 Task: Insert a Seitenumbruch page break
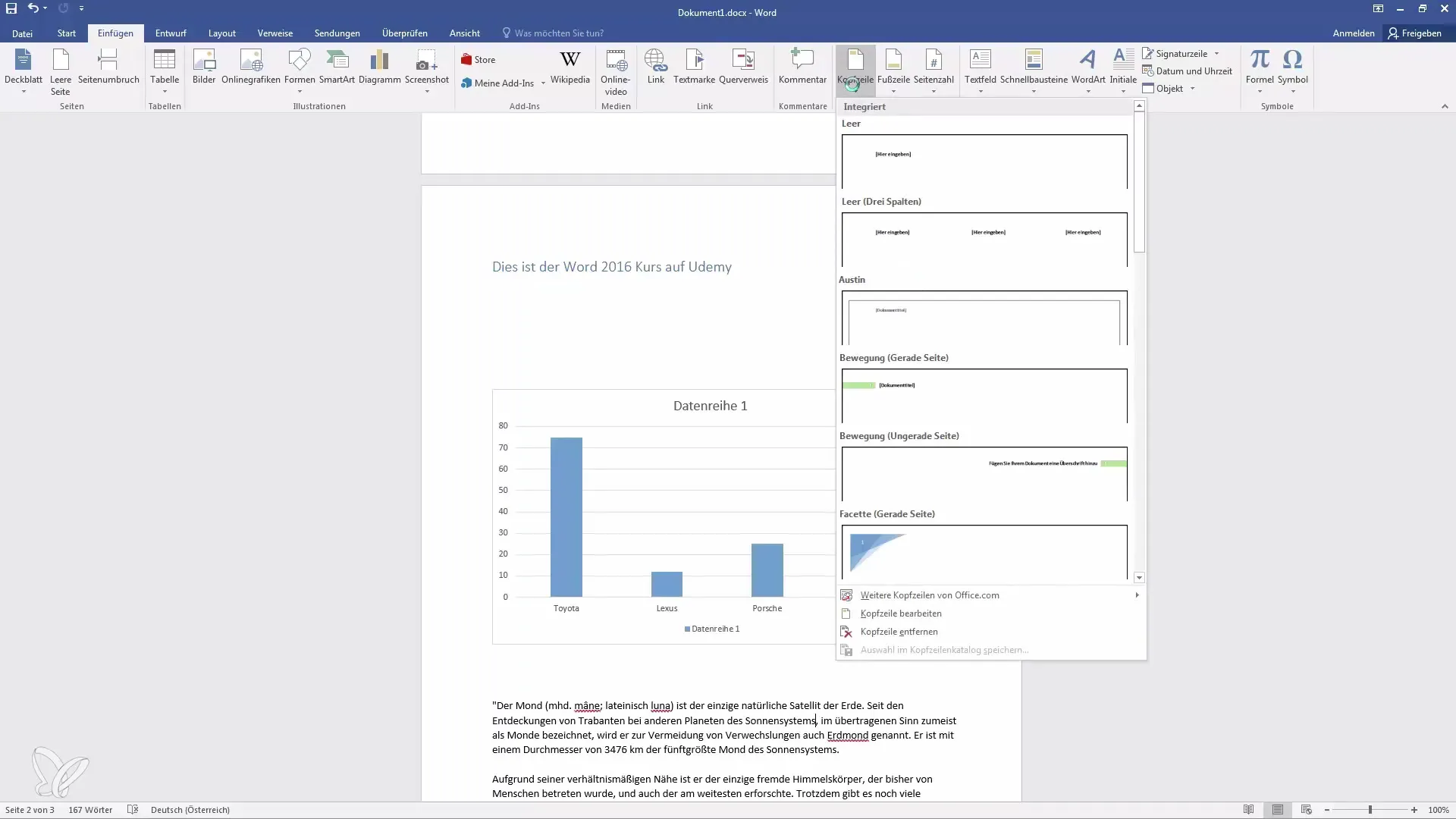108,67
